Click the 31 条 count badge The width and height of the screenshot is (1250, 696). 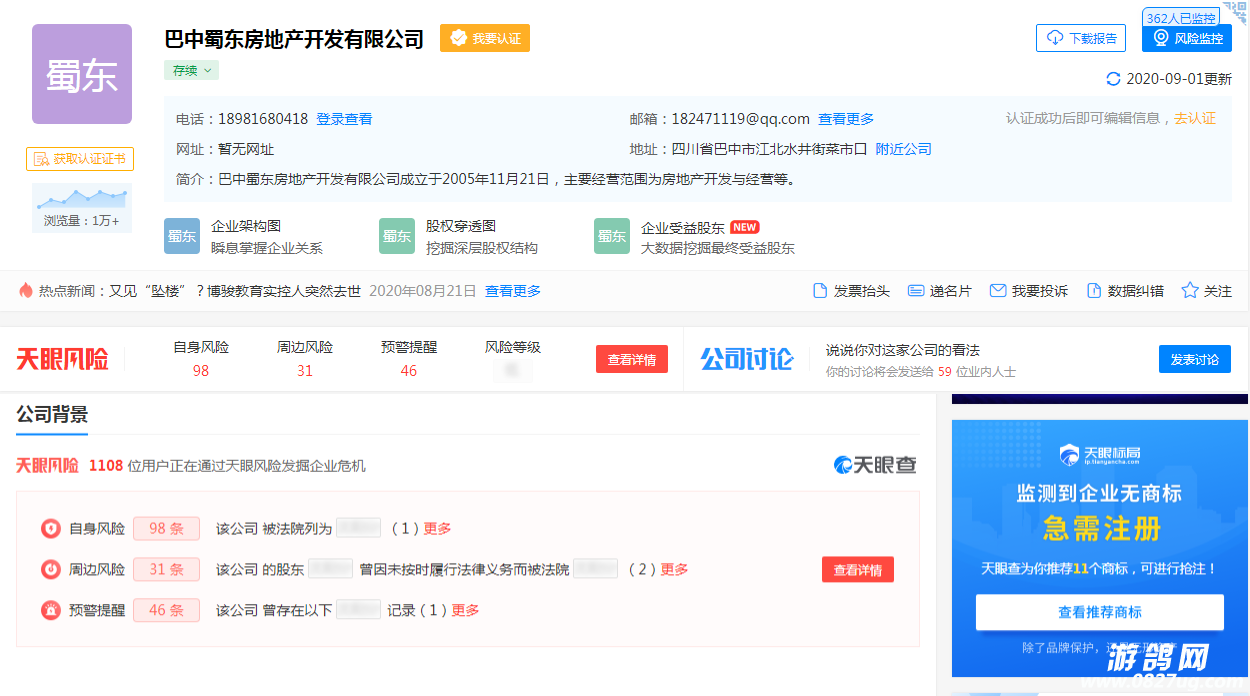point(166,569)
